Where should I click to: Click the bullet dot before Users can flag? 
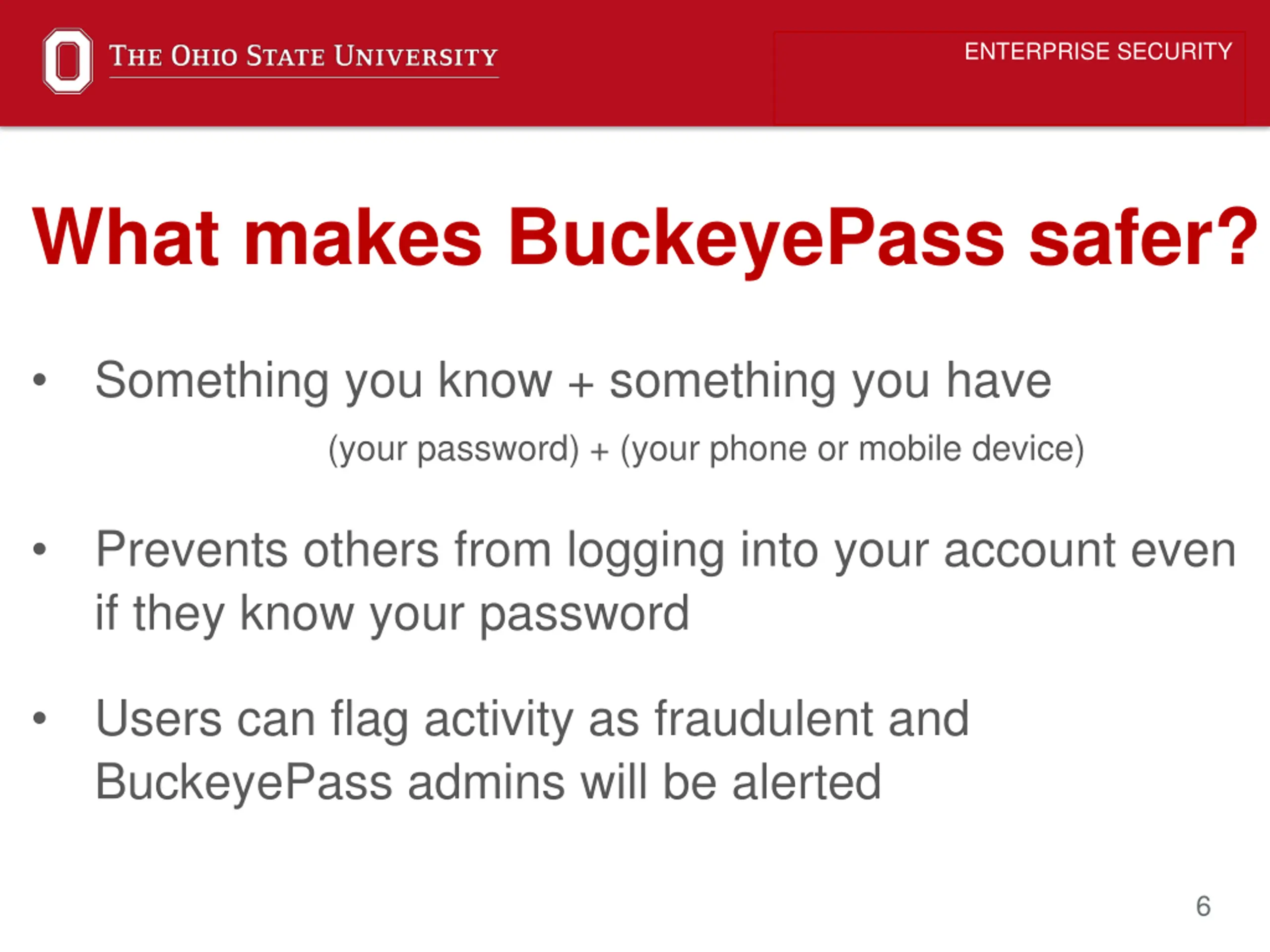click(39, 718)
